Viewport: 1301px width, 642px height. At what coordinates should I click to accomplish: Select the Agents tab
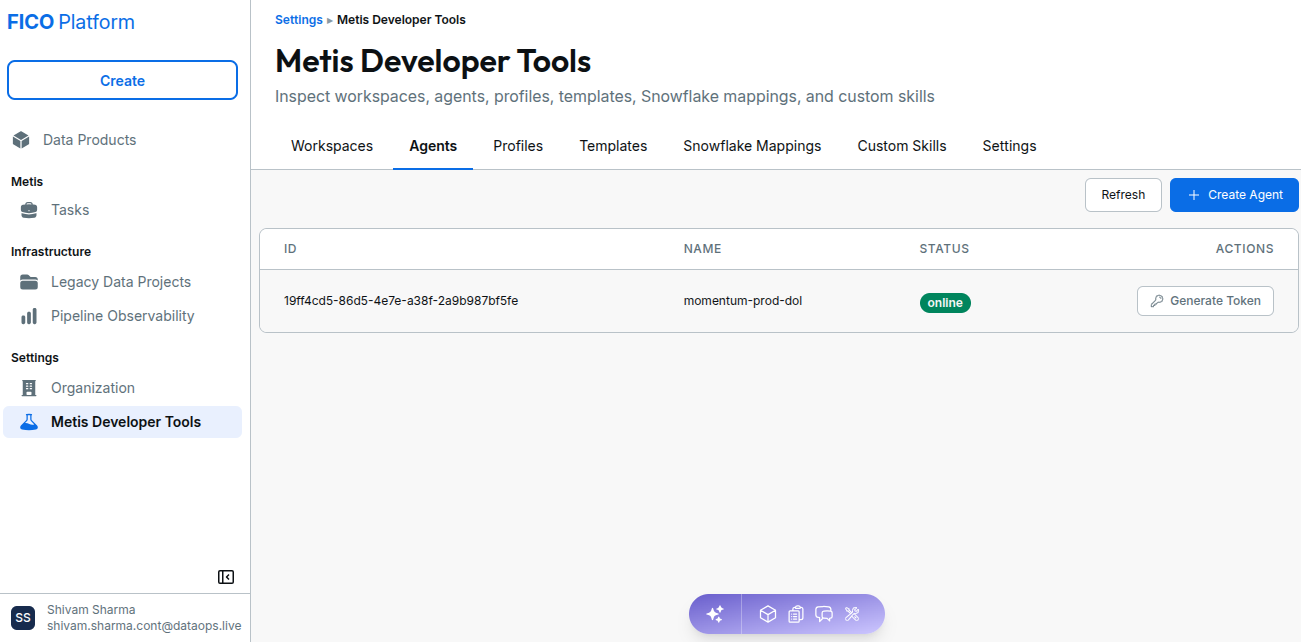433,146
